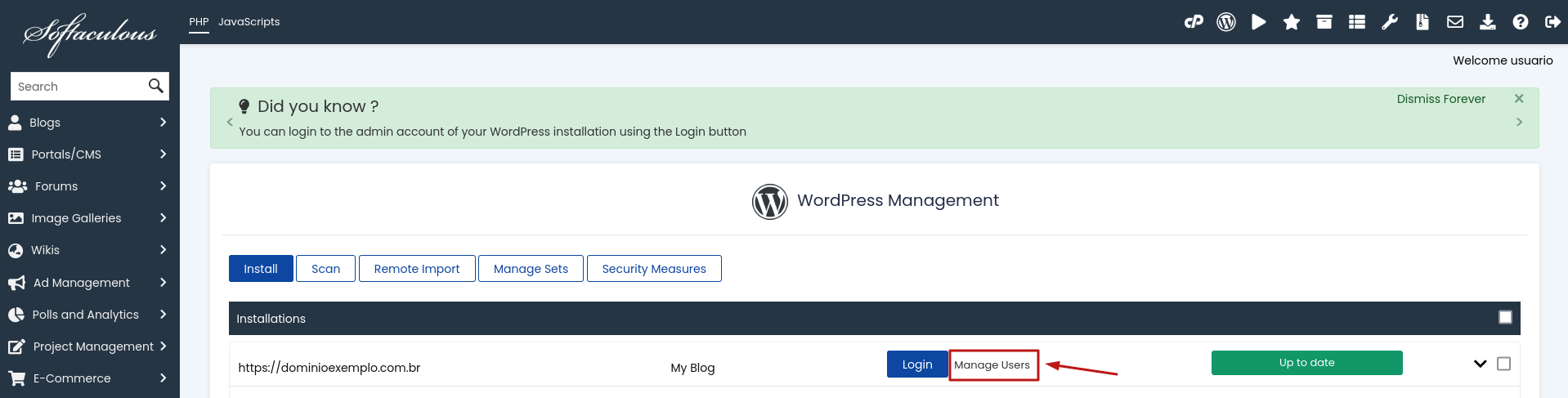Open https://dominioexemplo.com.br link
1568x398 pixels.
click(329, 368)
